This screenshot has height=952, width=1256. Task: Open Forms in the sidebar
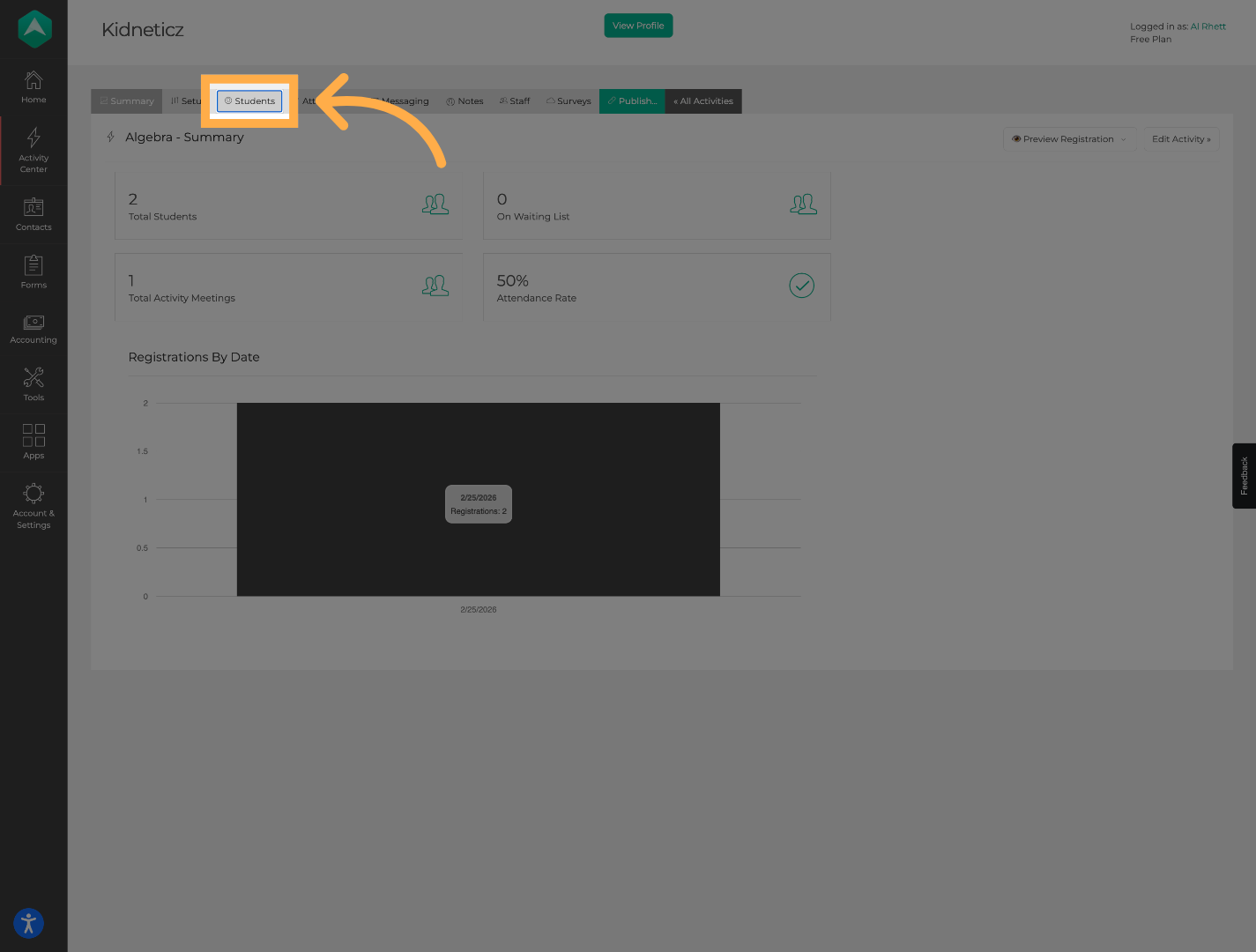pos(33,272)
